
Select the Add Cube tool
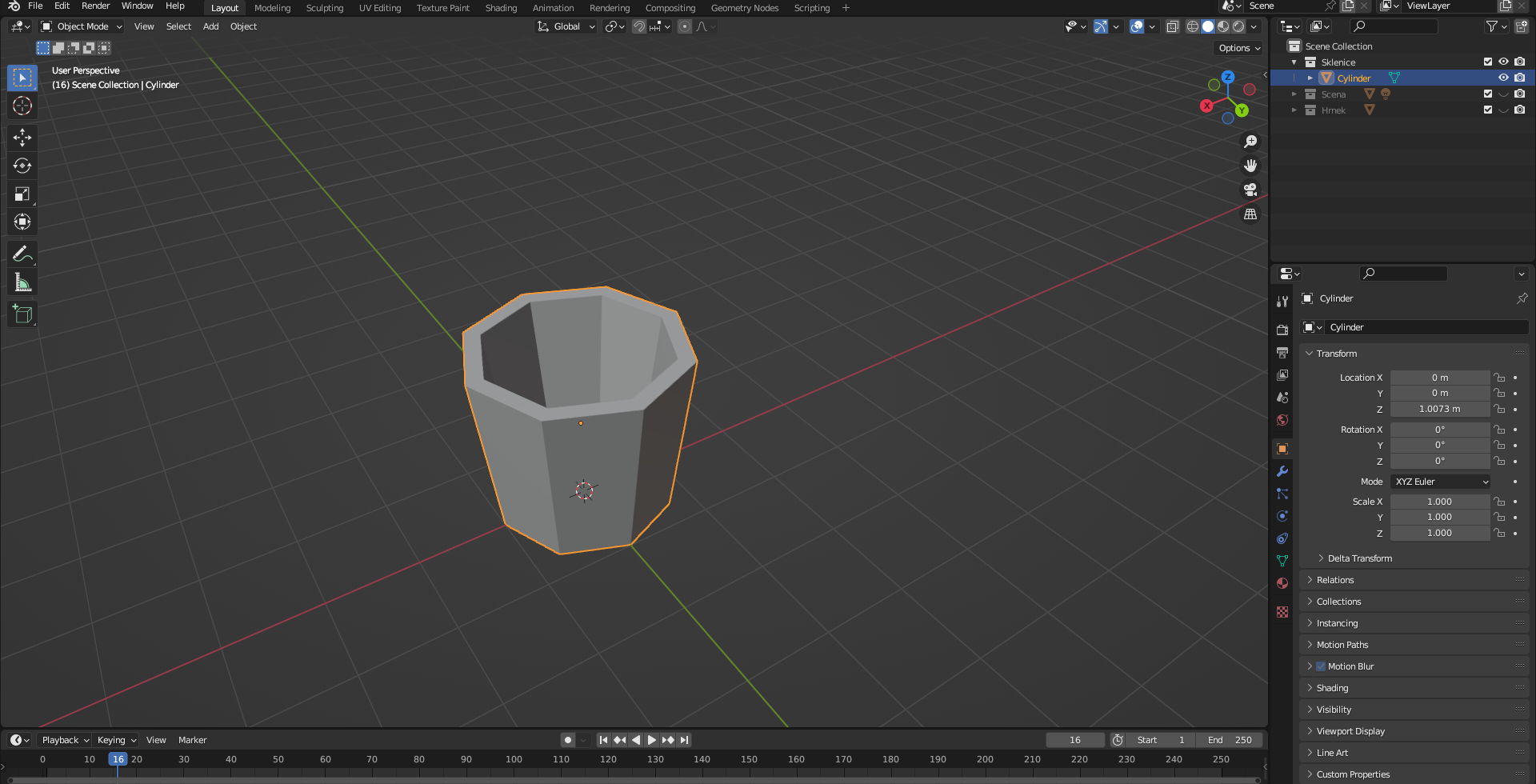22,314
